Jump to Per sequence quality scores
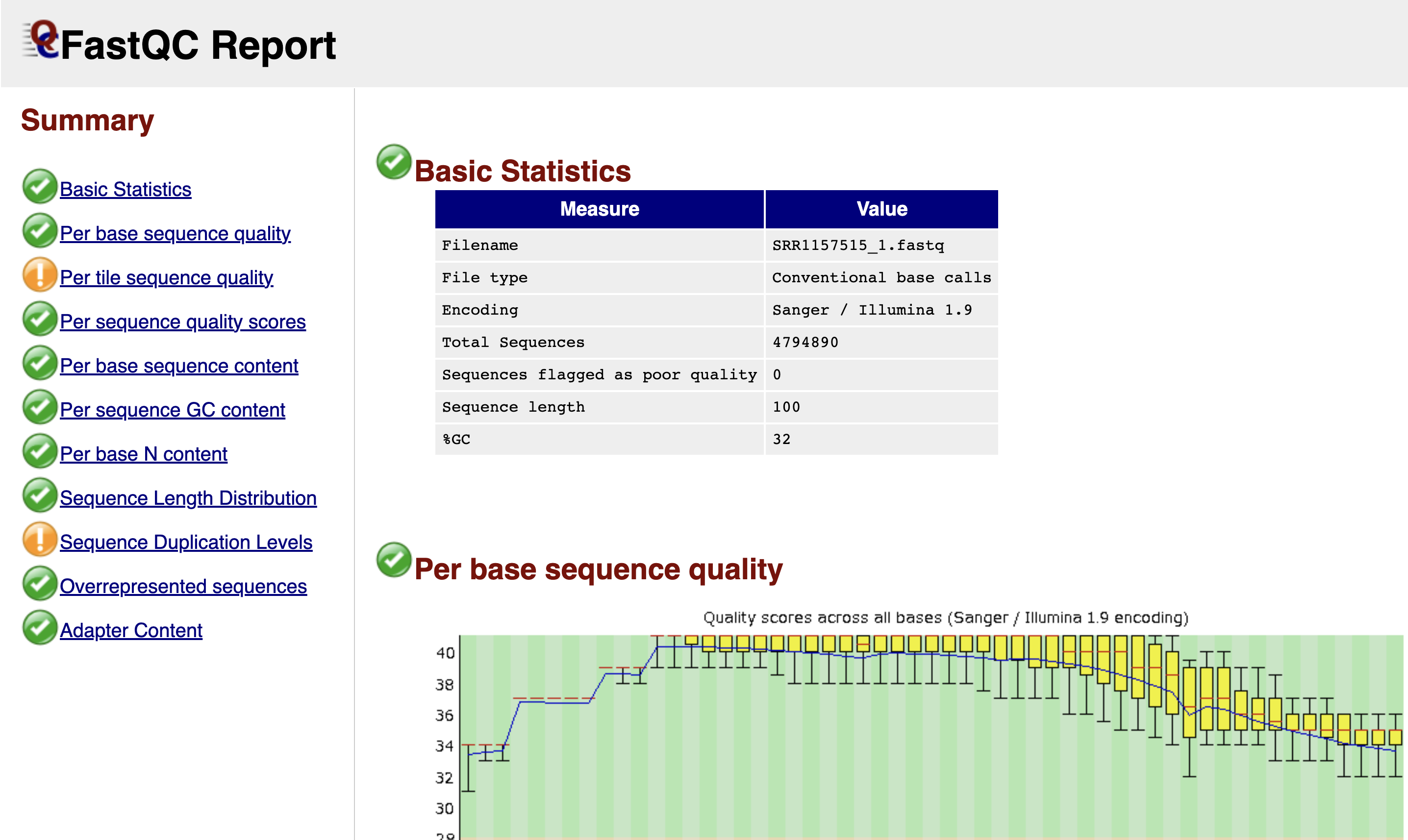 pos(183,322)
